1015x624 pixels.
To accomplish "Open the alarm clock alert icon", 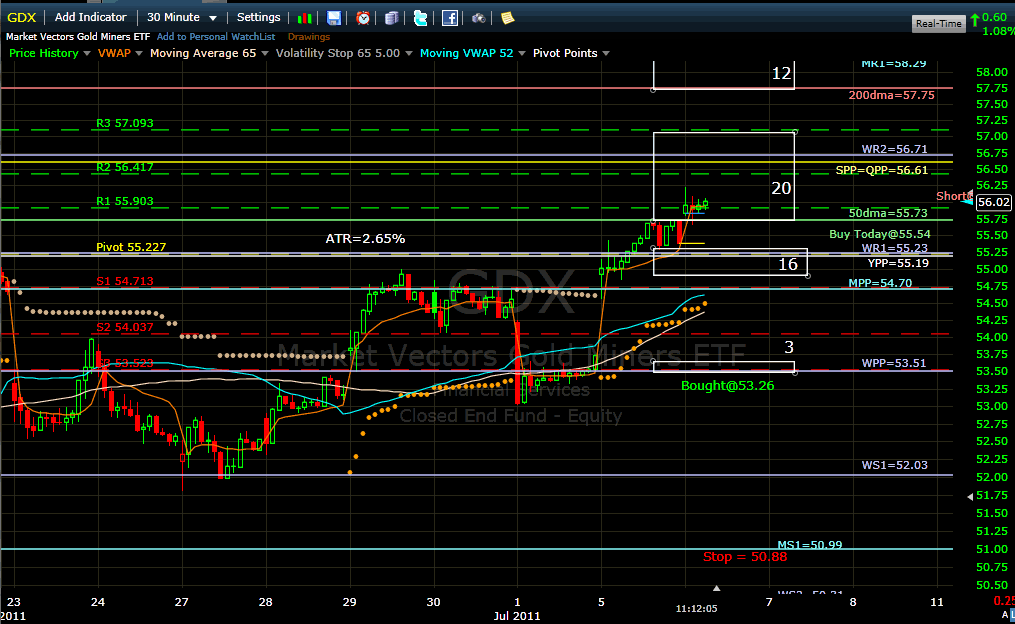I will (x=363, y=18).
